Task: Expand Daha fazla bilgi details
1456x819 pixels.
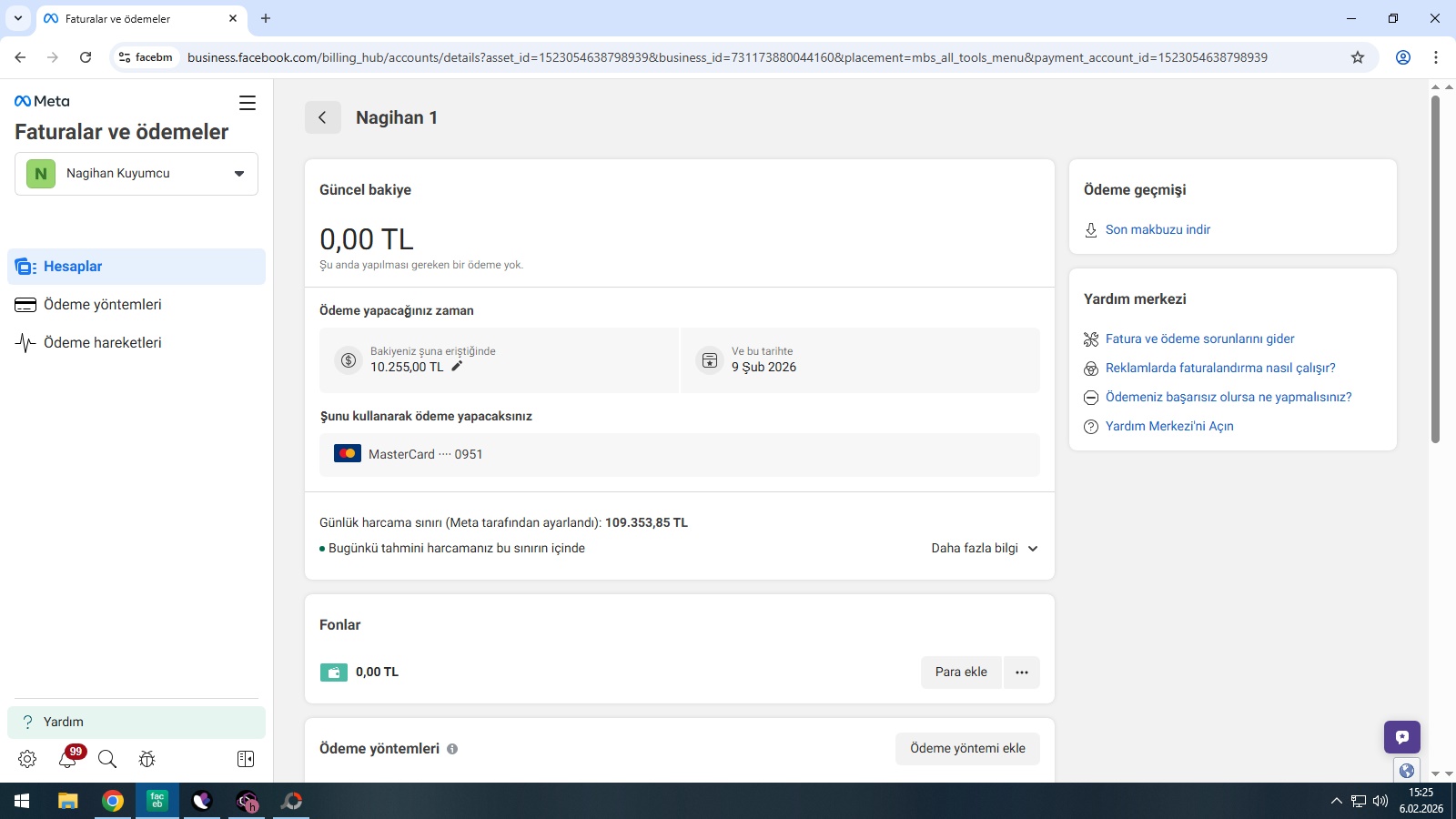Action: pyautogui.click(x=985, y=549)
